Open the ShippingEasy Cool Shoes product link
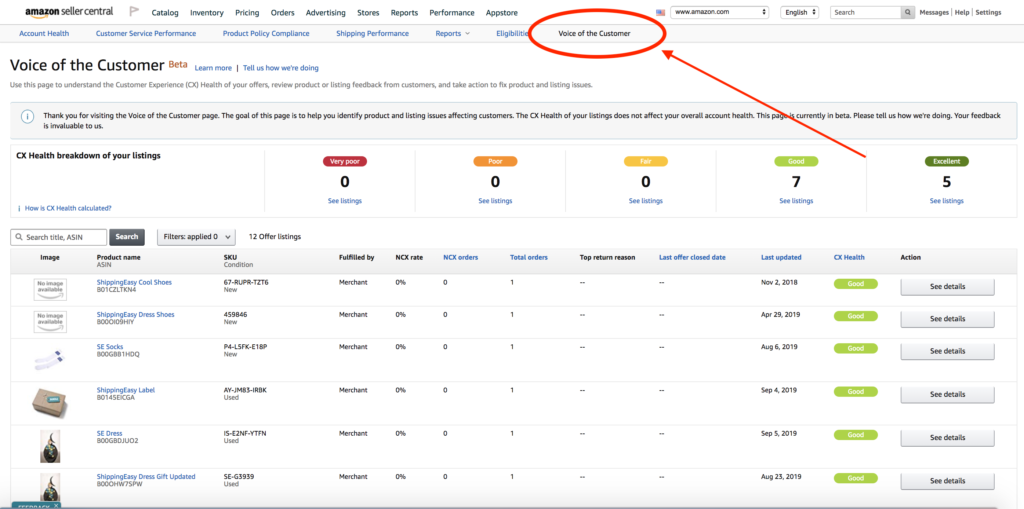This screenshot has height=509, width=1024. click(x=134, y=282)
